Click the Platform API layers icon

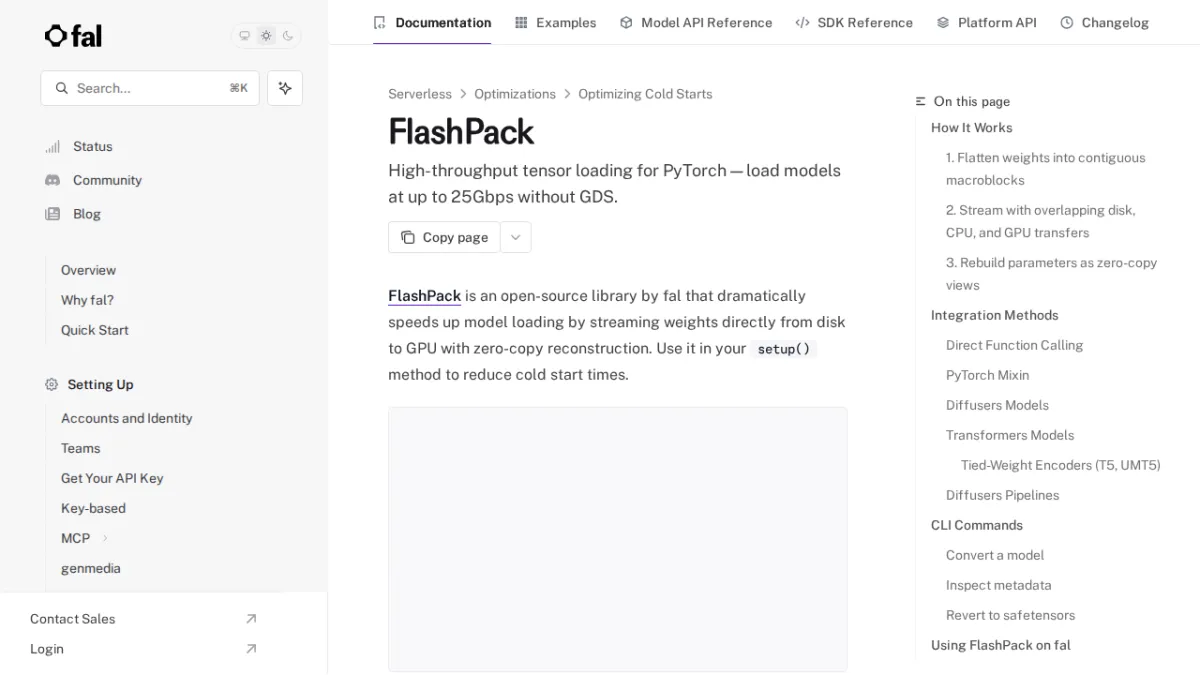tap(943, 22)
